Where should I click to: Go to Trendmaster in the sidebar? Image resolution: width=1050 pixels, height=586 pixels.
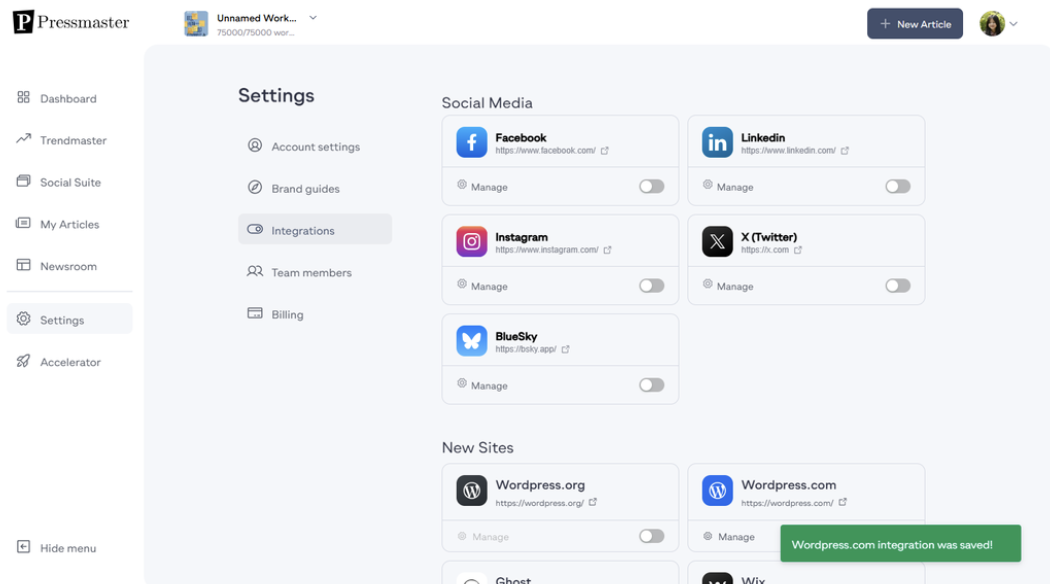pyautogui.click(x=70, y=140)
